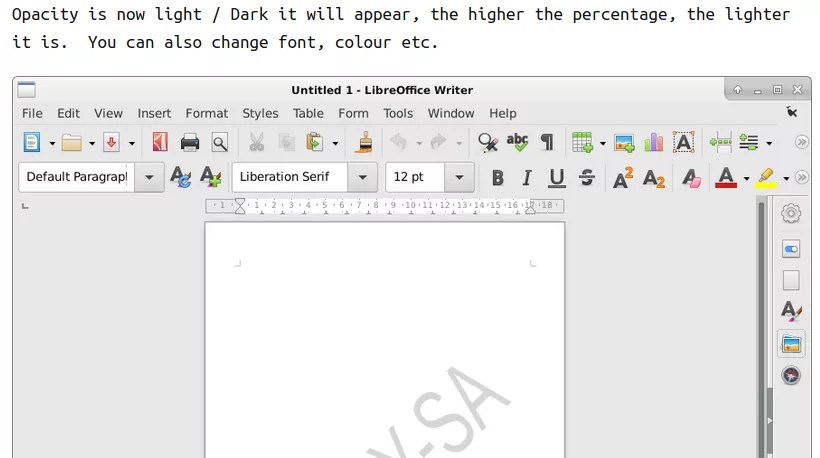This screenshot has width=820, height=458.
Task: Open the font size dropdown arrow
Action: pyautogui.click(x=459, y=177)
